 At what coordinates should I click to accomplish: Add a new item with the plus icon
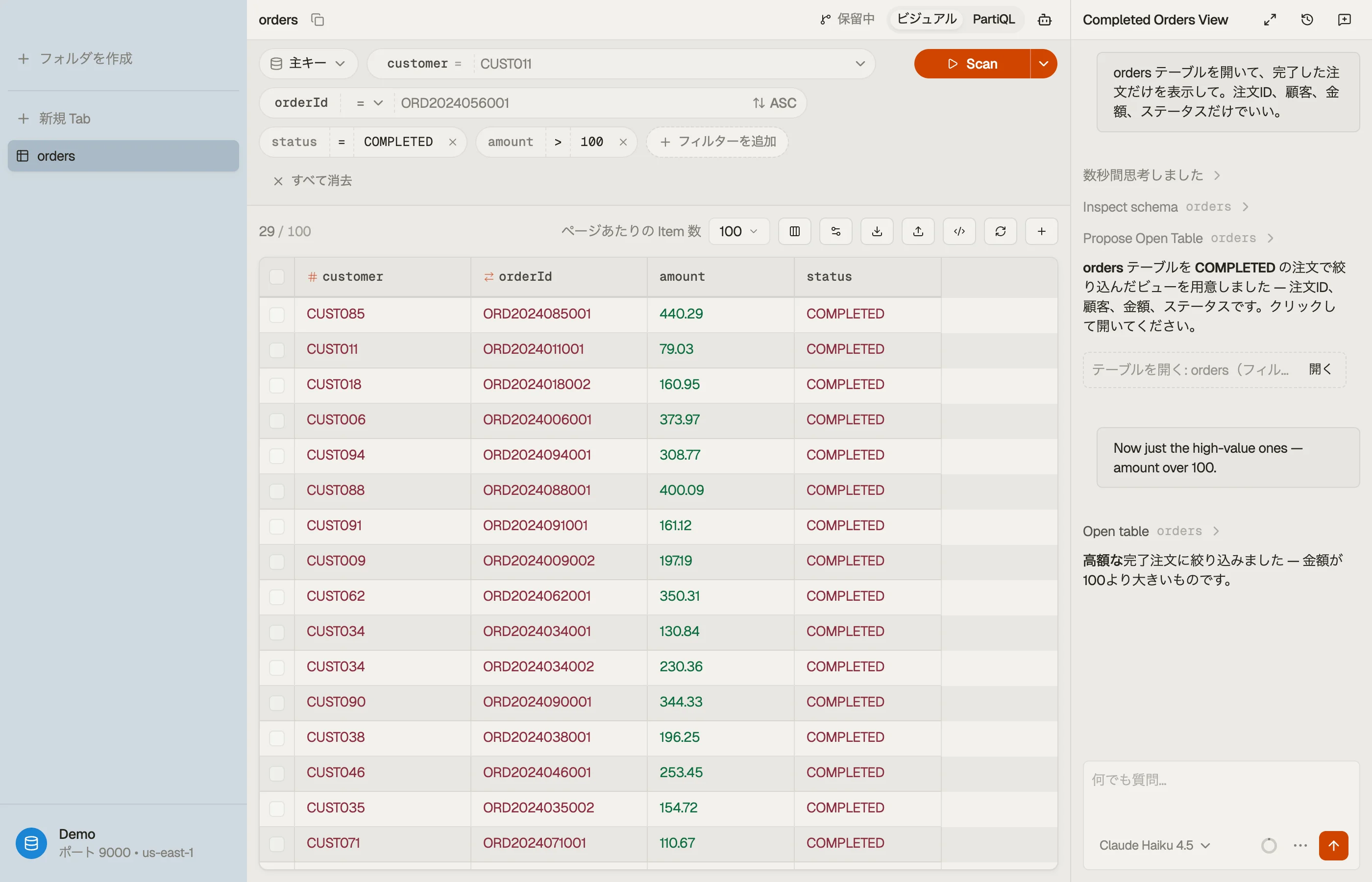tap(1042, 231)
